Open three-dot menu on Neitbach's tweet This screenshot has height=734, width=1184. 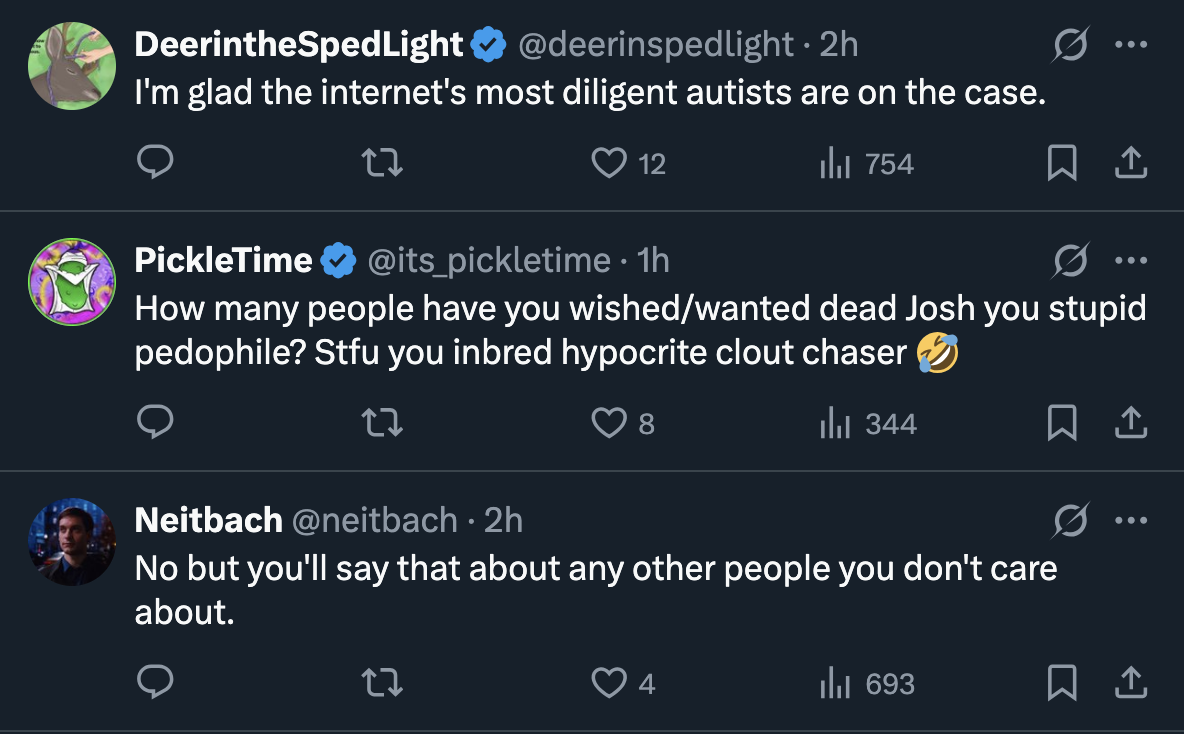(x=1131, y=520)
